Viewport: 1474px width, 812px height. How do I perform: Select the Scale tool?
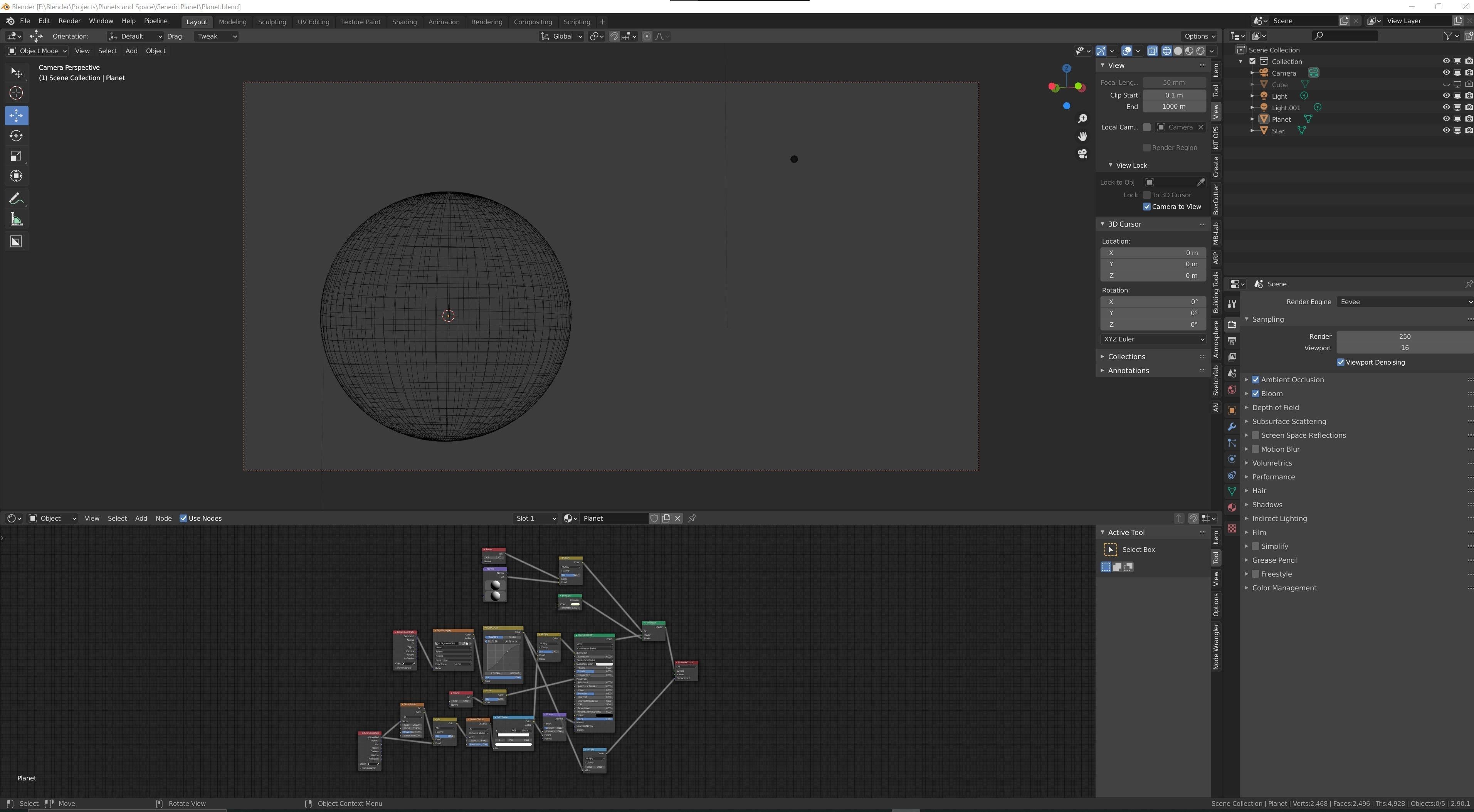[x=16, y=156]
